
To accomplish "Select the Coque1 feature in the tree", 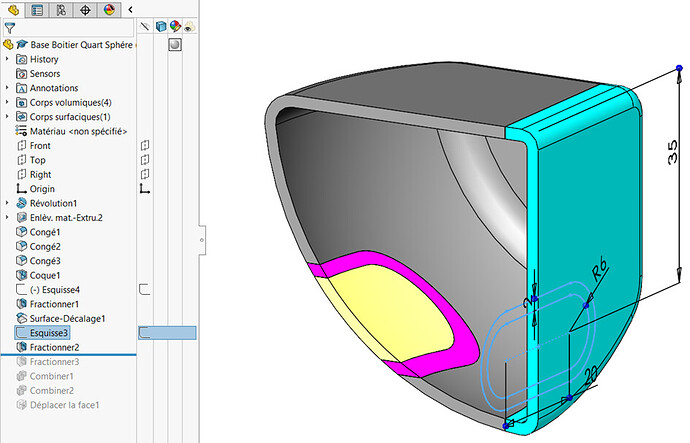I will [x=45, y=275].
